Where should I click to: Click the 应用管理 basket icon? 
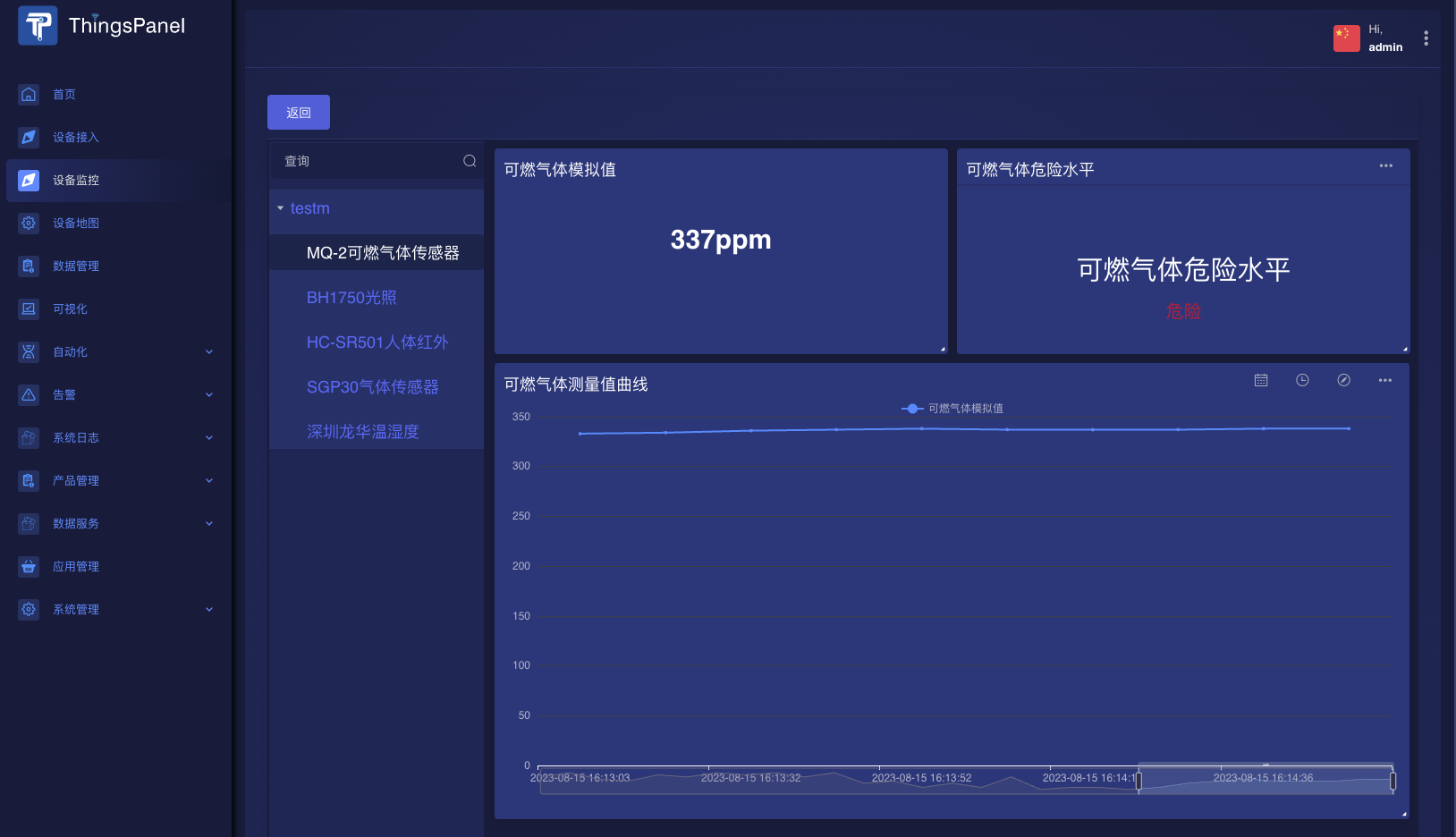(x=29, y=566)
